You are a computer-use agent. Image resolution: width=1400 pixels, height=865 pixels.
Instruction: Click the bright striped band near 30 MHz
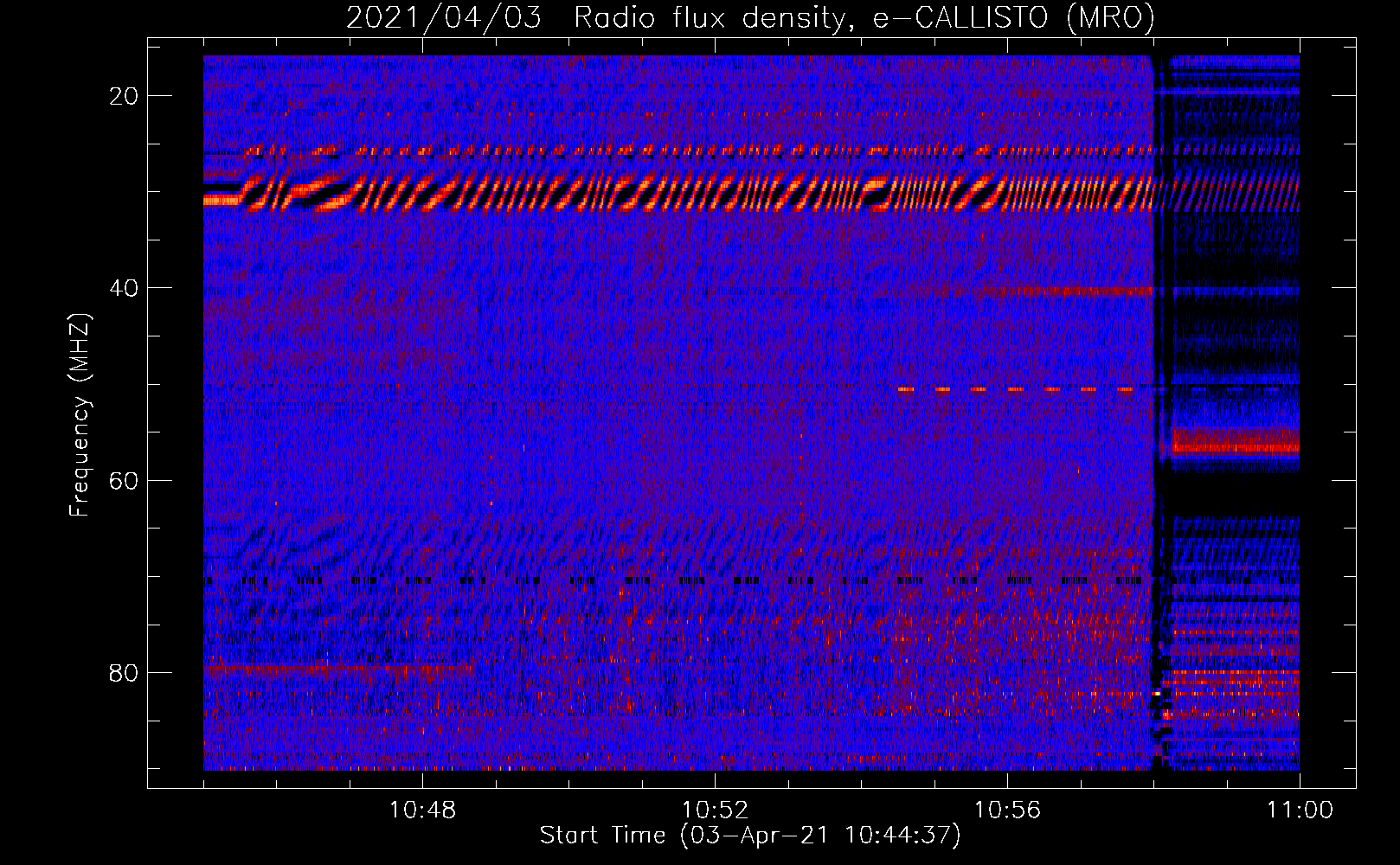point(678,193)
